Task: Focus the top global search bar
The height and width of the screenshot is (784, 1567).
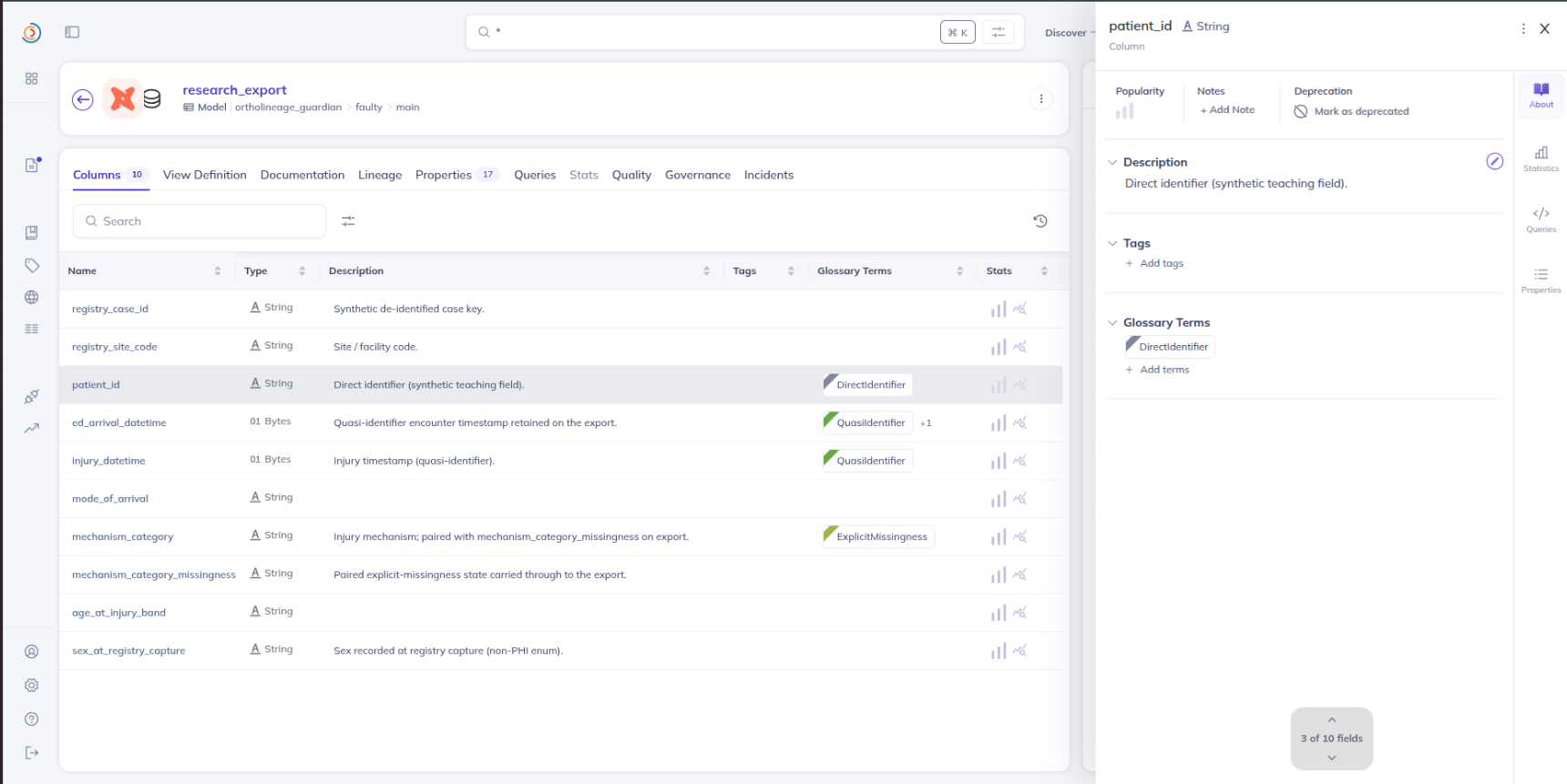Action: click(745, 32)
